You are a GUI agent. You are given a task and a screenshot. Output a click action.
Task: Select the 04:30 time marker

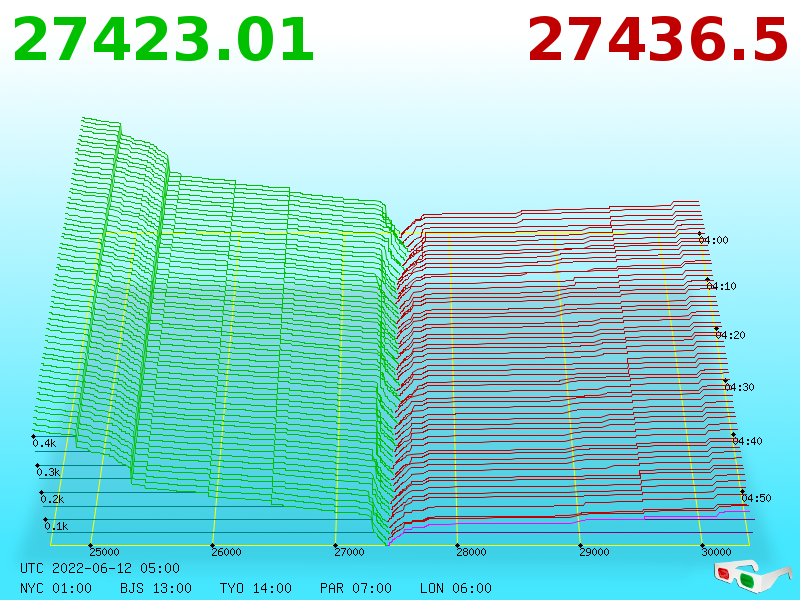pos(739,387)
